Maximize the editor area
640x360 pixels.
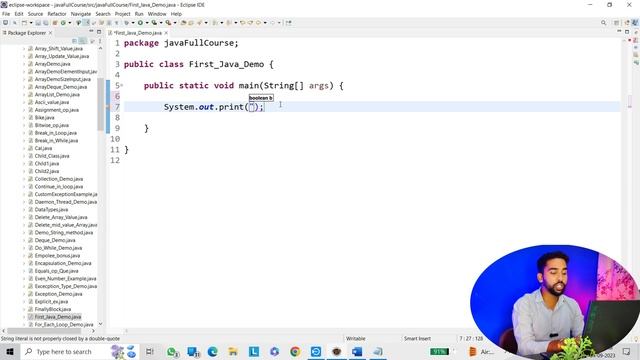tap(627, 31)
